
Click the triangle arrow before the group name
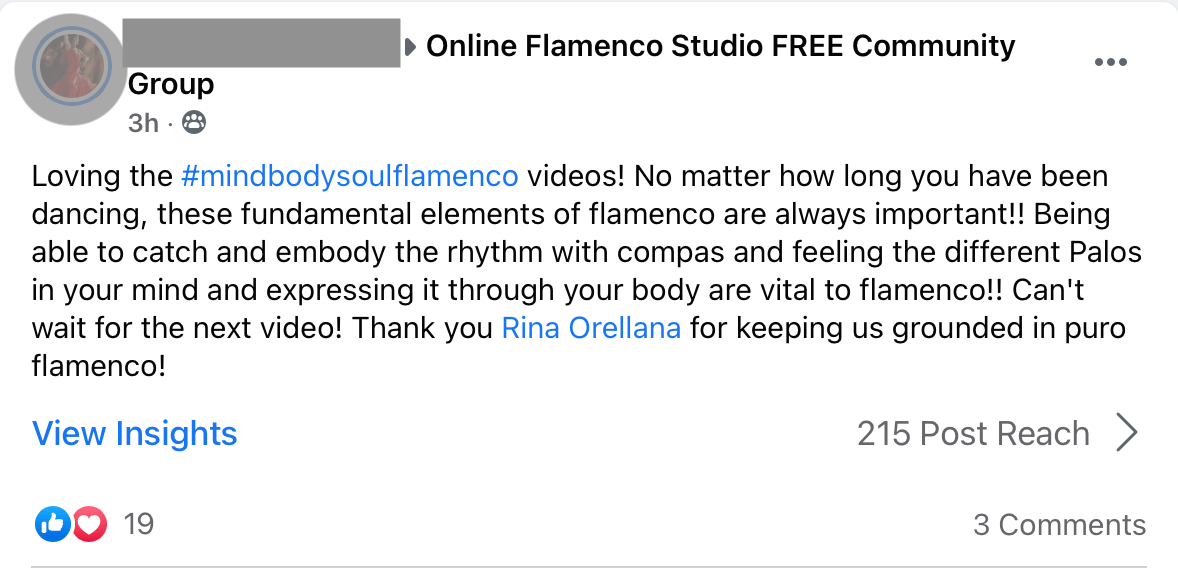point(411,47)
